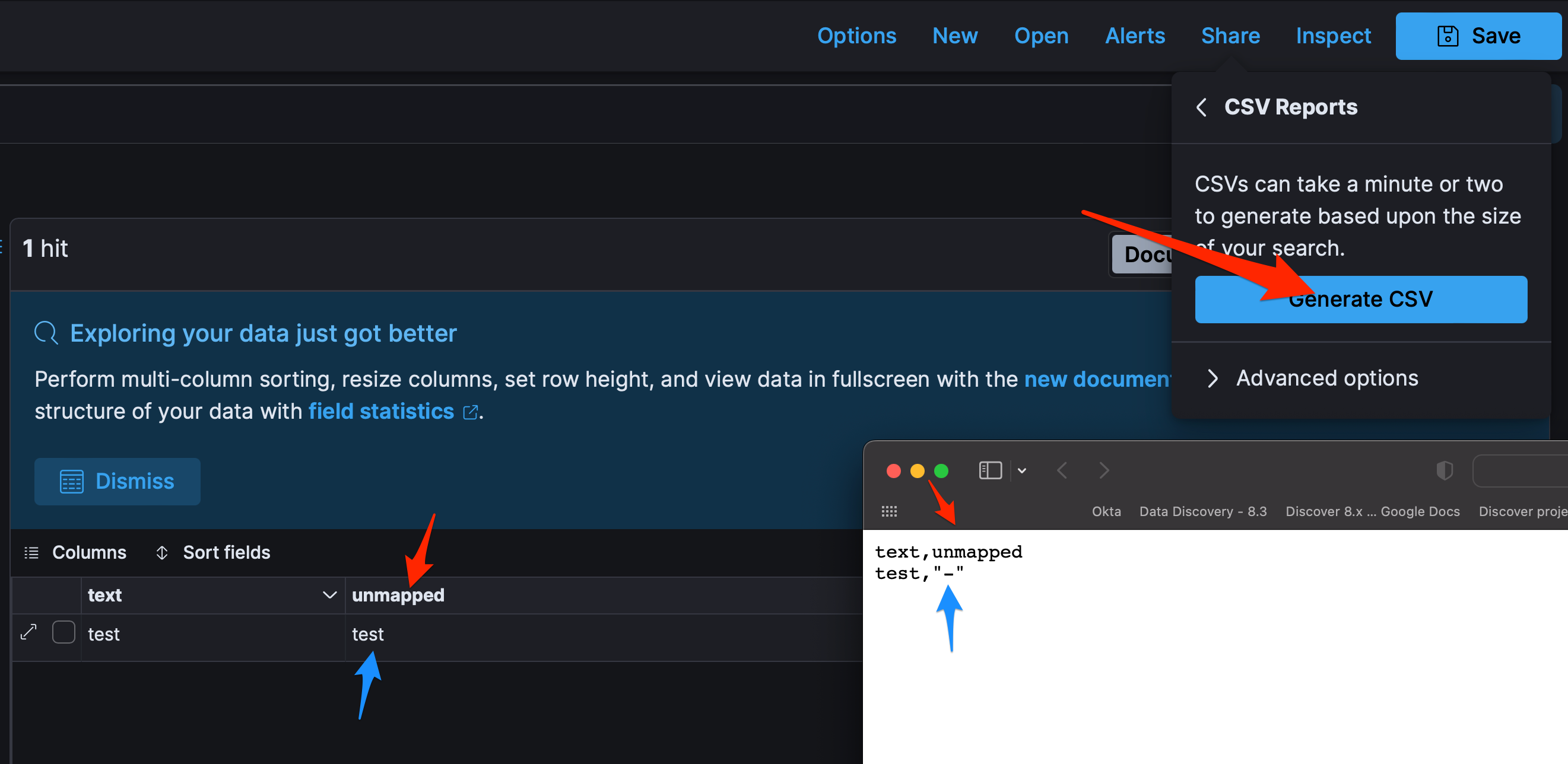1568x764 pixels.
Task: Expand the test document row details
Action: tap(28, 632)
